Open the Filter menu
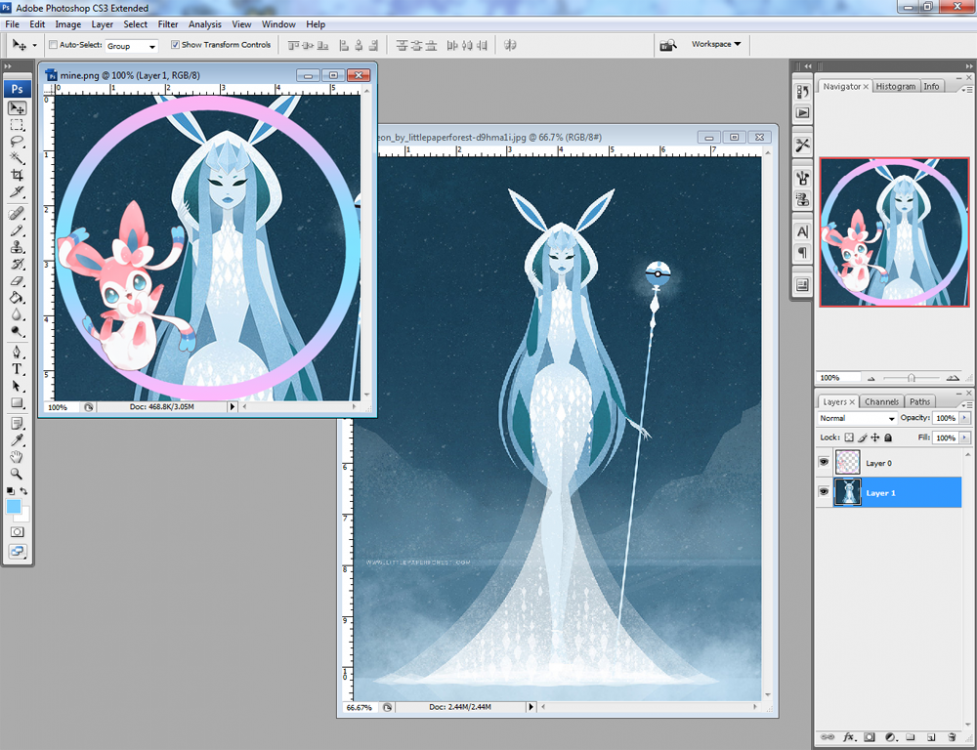This screenshot has width=977, height=750. [x=168, y=24]
